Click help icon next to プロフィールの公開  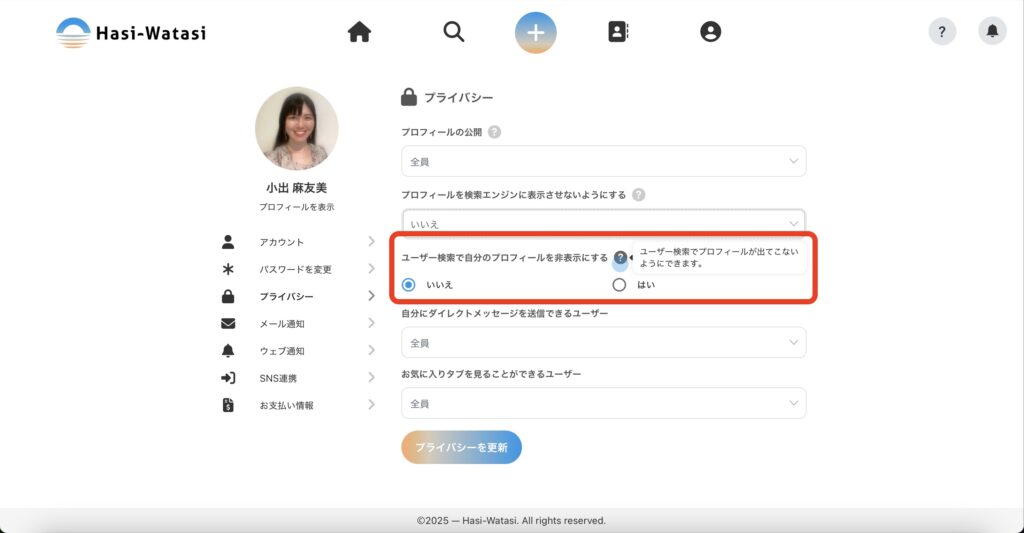(x=495, y=132)
